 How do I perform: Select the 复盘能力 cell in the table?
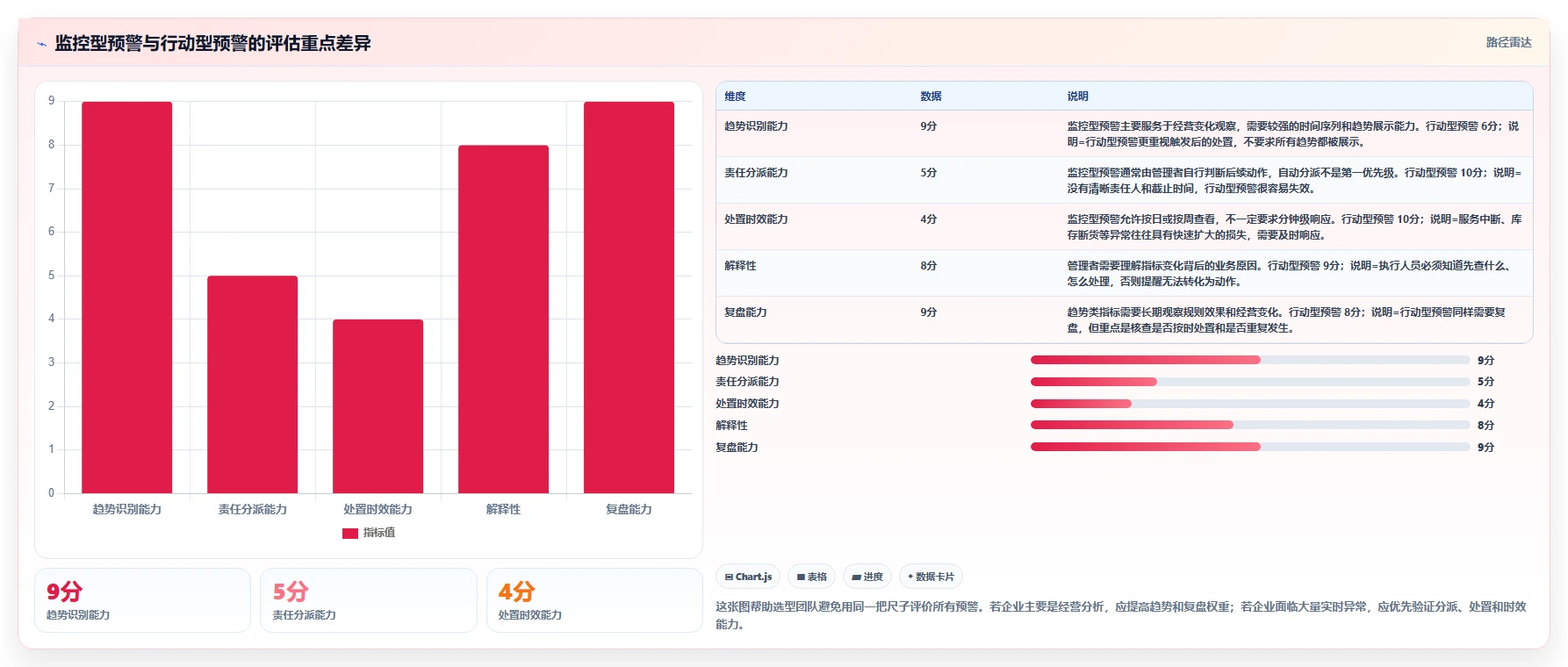(x=745, y=312)
